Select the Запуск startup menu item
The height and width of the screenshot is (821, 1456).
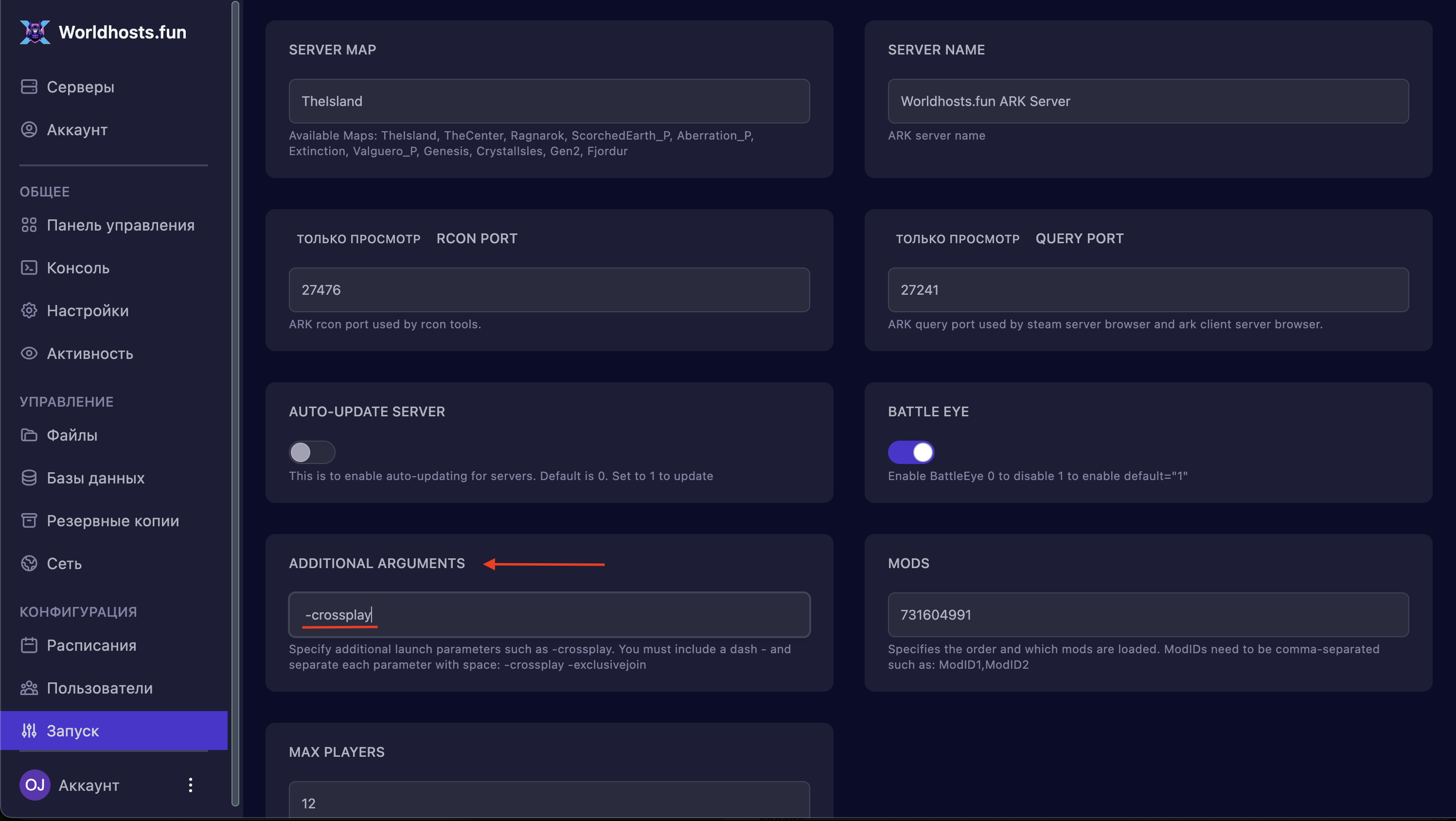[72, 731]
